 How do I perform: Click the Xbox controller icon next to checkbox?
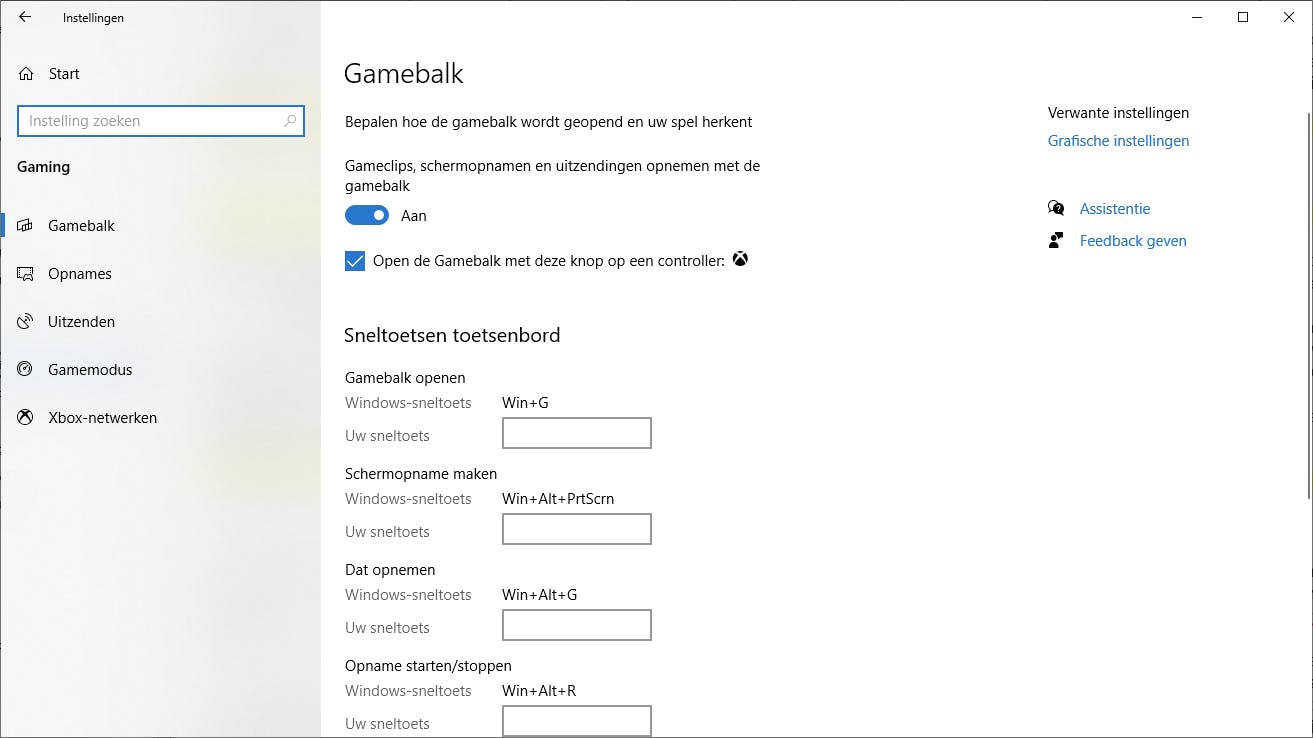point(740,259)
